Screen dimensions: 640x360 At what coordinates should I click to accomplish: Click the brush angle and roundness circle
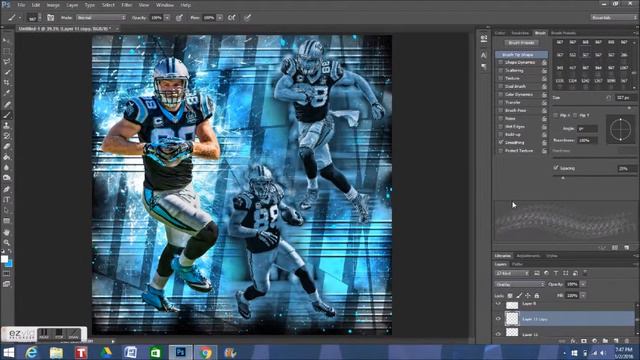coord(620,130)
